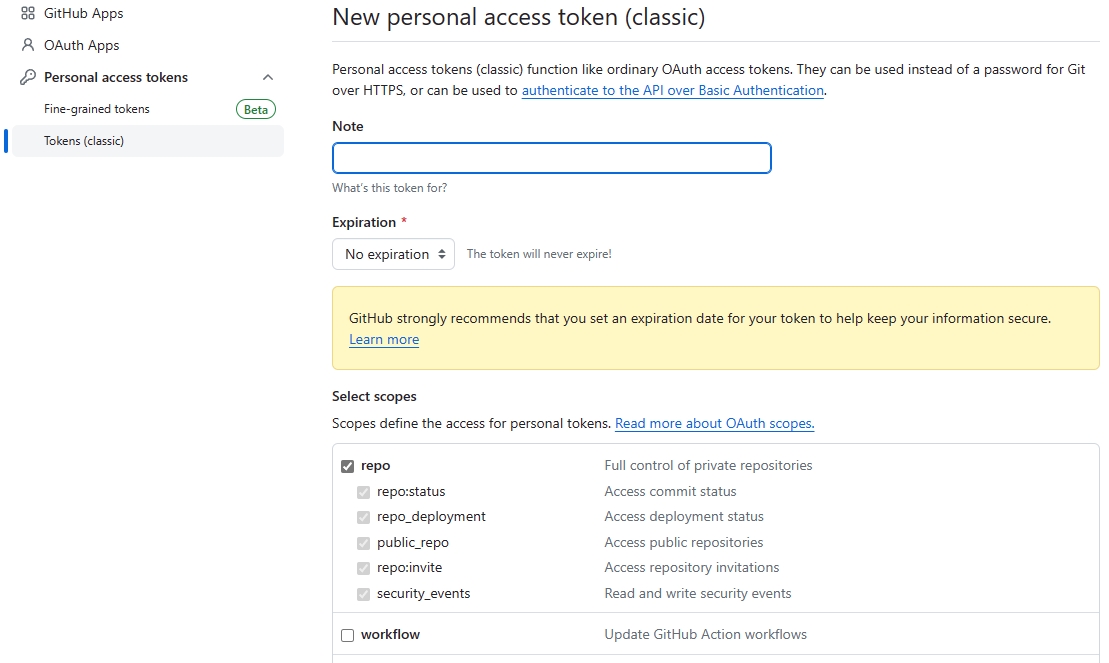Uncheck the repo scope checkbox
Image resolution: width=1109 pixels, height=663 pixels.
(348, 466)
